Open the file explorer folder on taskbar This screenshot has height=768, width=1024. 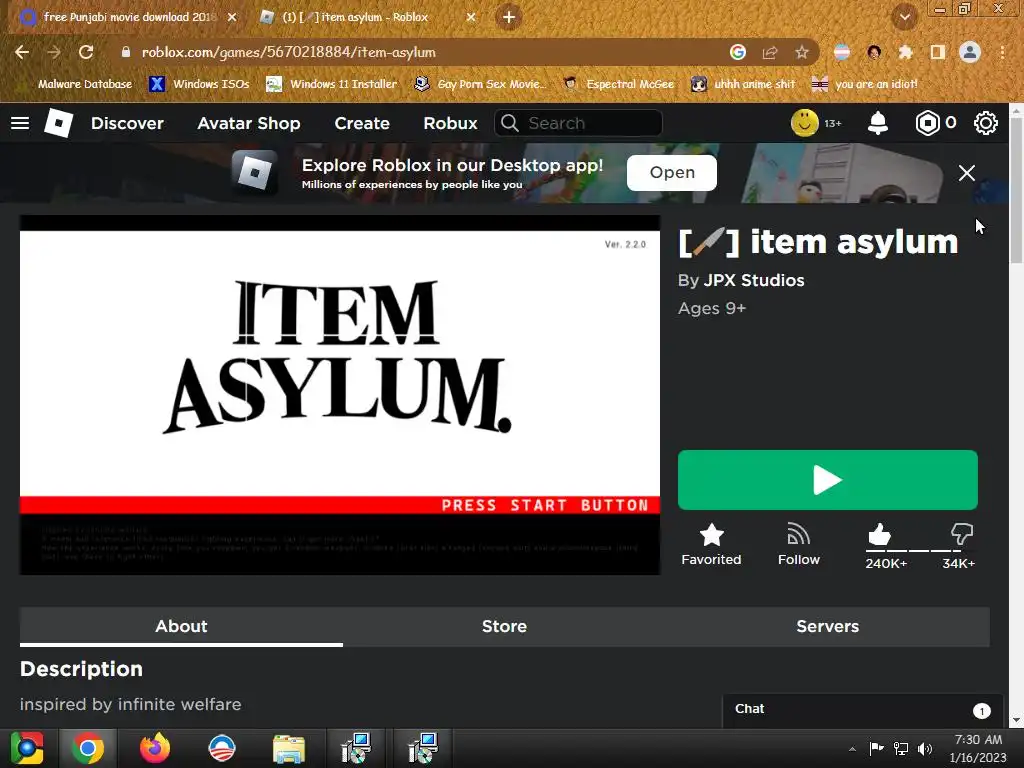pyautogui.click(x=289, y=748)
